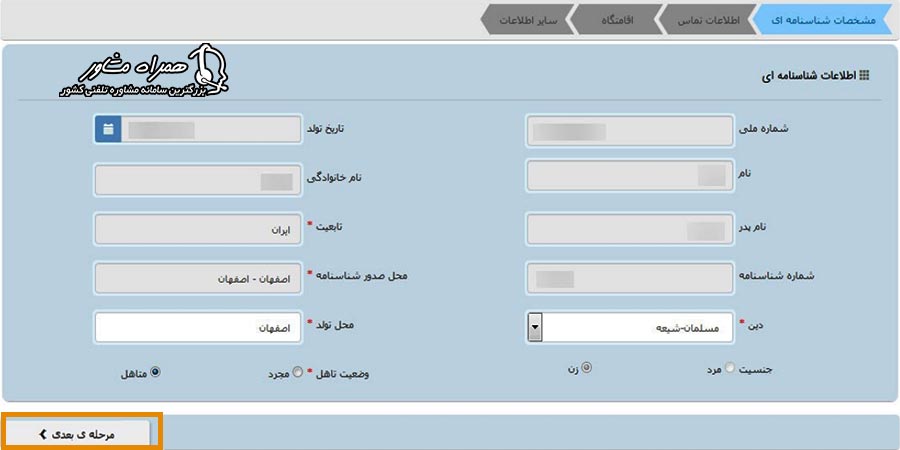Select the زن gender radio button
This screenshot has width=900, height=450.
click(586, 368)
